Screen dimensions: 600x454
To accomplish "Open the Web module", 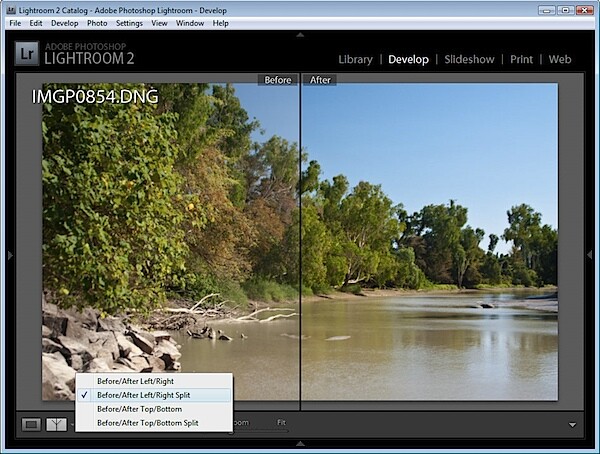I will pyautogui.click(x=560, y=59).
